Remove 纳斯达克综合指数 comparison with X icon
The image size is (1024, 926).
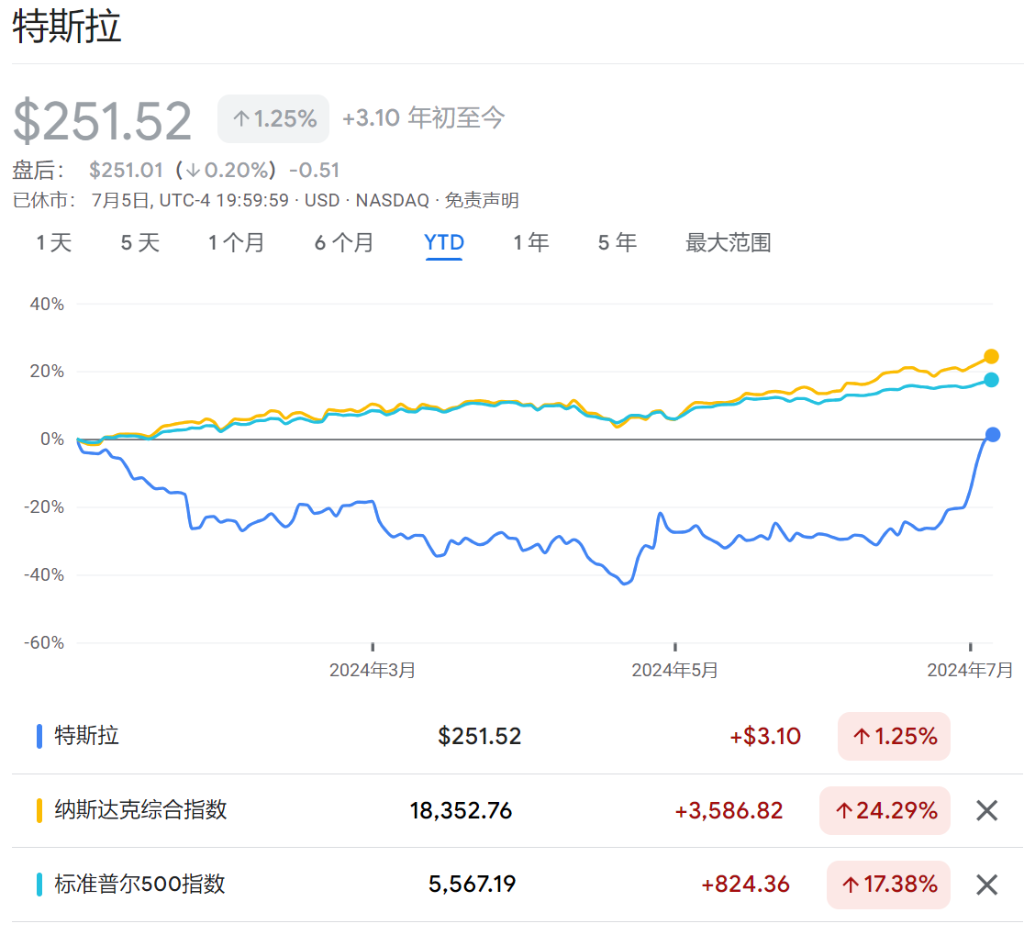(x=986, y=810)
